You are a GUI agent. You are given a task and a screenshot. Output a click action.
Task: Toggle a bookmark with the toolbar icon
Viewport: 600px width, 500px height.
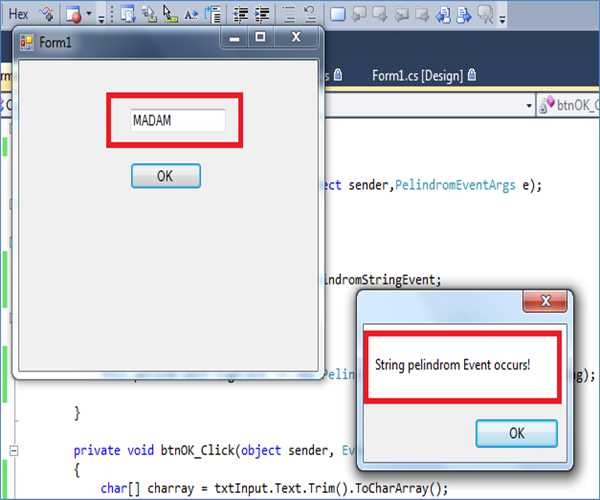pyautogui.click(x=338, y=14)
